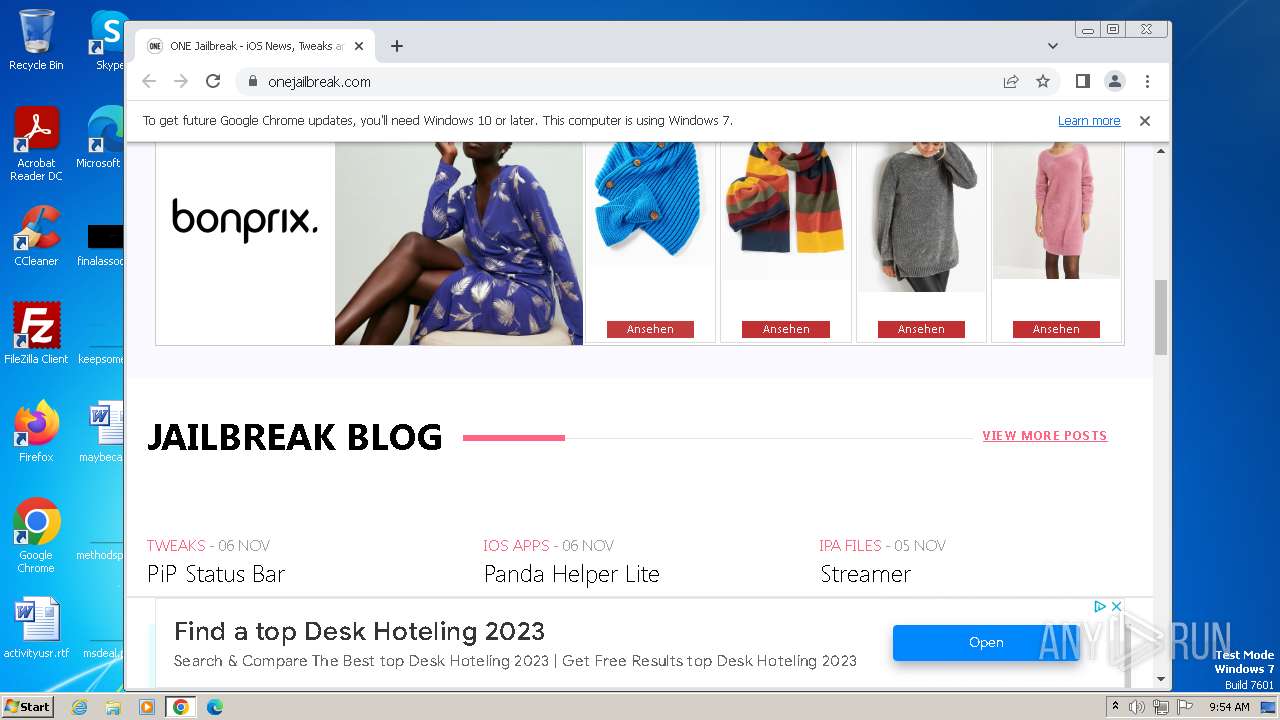Open the Panda Helper Lite post
The image size is (1280, 720).
[572, 574]
